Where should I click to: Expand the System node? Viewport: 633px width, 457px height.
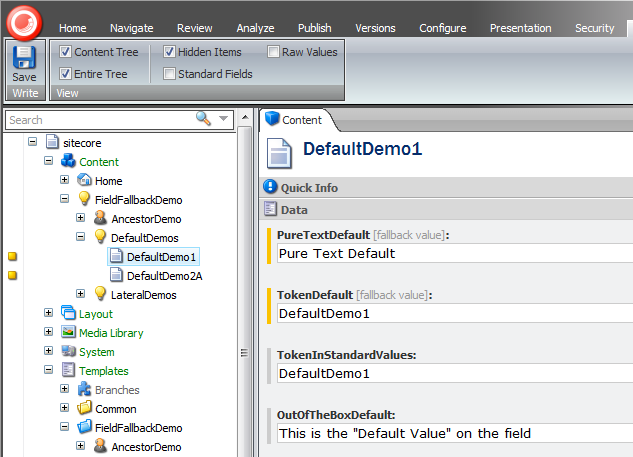point(48,350)
